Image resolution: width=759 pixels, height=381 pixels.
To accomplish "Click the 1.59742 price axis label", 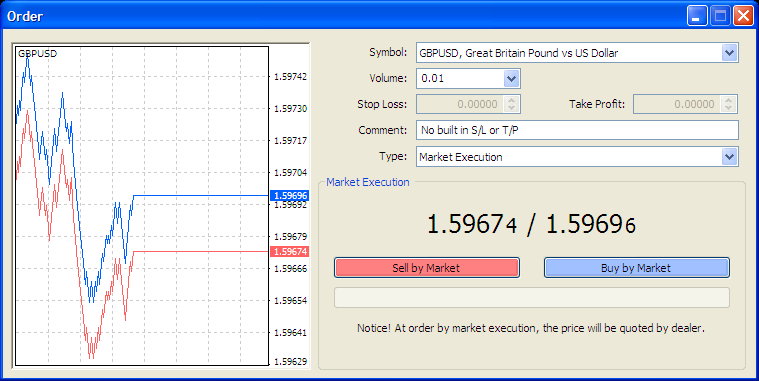I will (290, 76).
